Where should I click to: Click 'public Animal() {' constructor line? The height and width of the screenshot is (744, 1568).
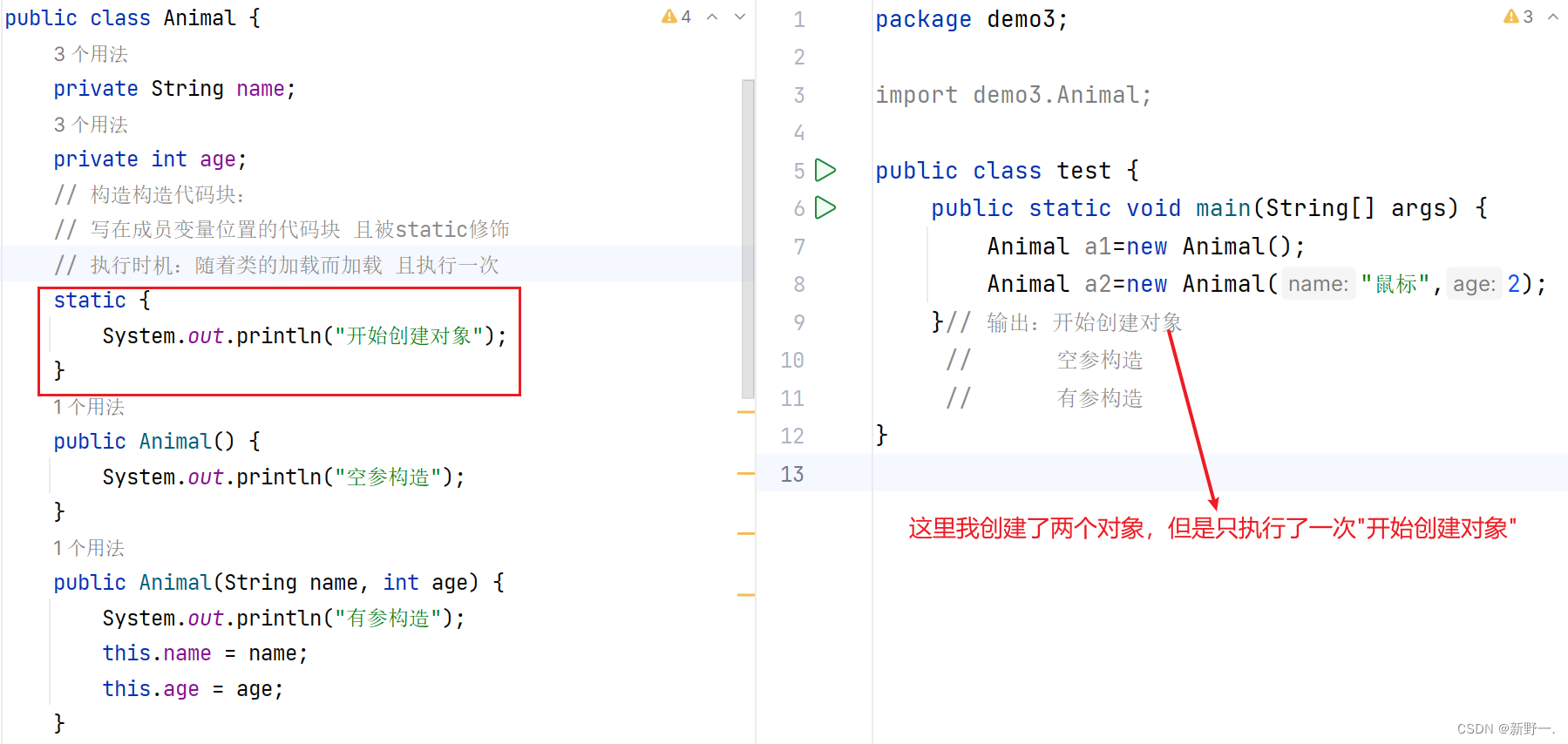coord(157,442)
